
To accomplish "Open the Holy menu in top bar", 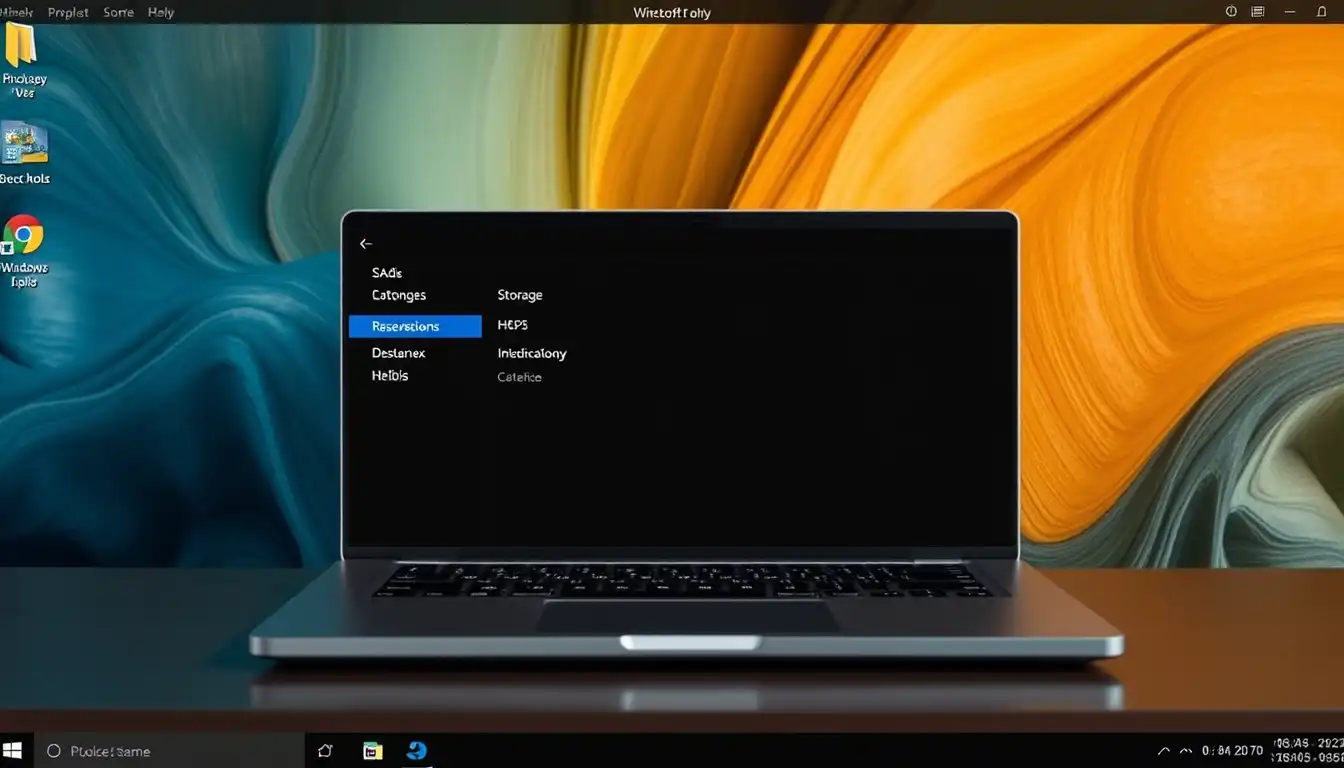I will (x=161, y=12).
